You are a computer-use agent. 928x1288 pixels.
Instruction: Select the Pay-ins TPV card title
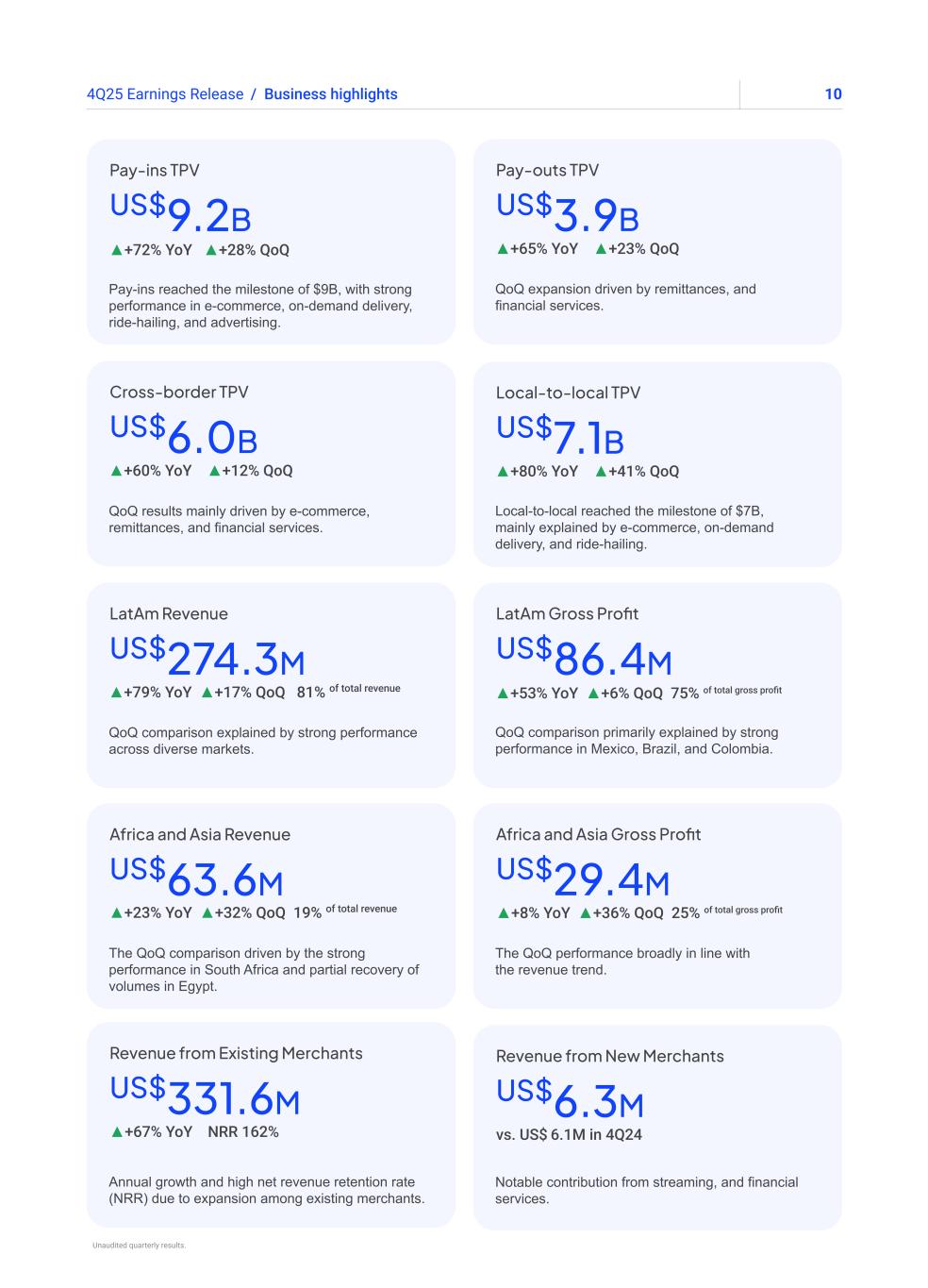coord(155,171)
